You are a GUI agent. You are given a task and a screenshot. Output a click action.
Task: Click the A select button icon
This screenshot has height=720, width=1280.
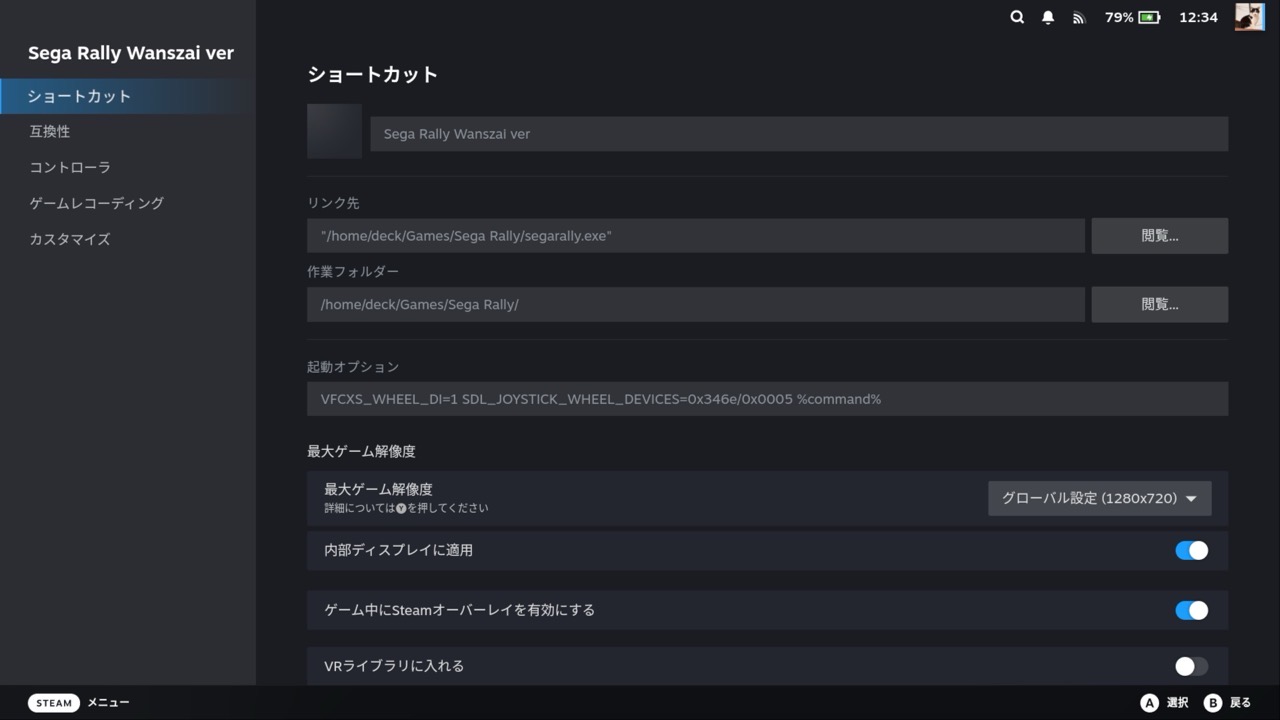tap(1149, 703)
